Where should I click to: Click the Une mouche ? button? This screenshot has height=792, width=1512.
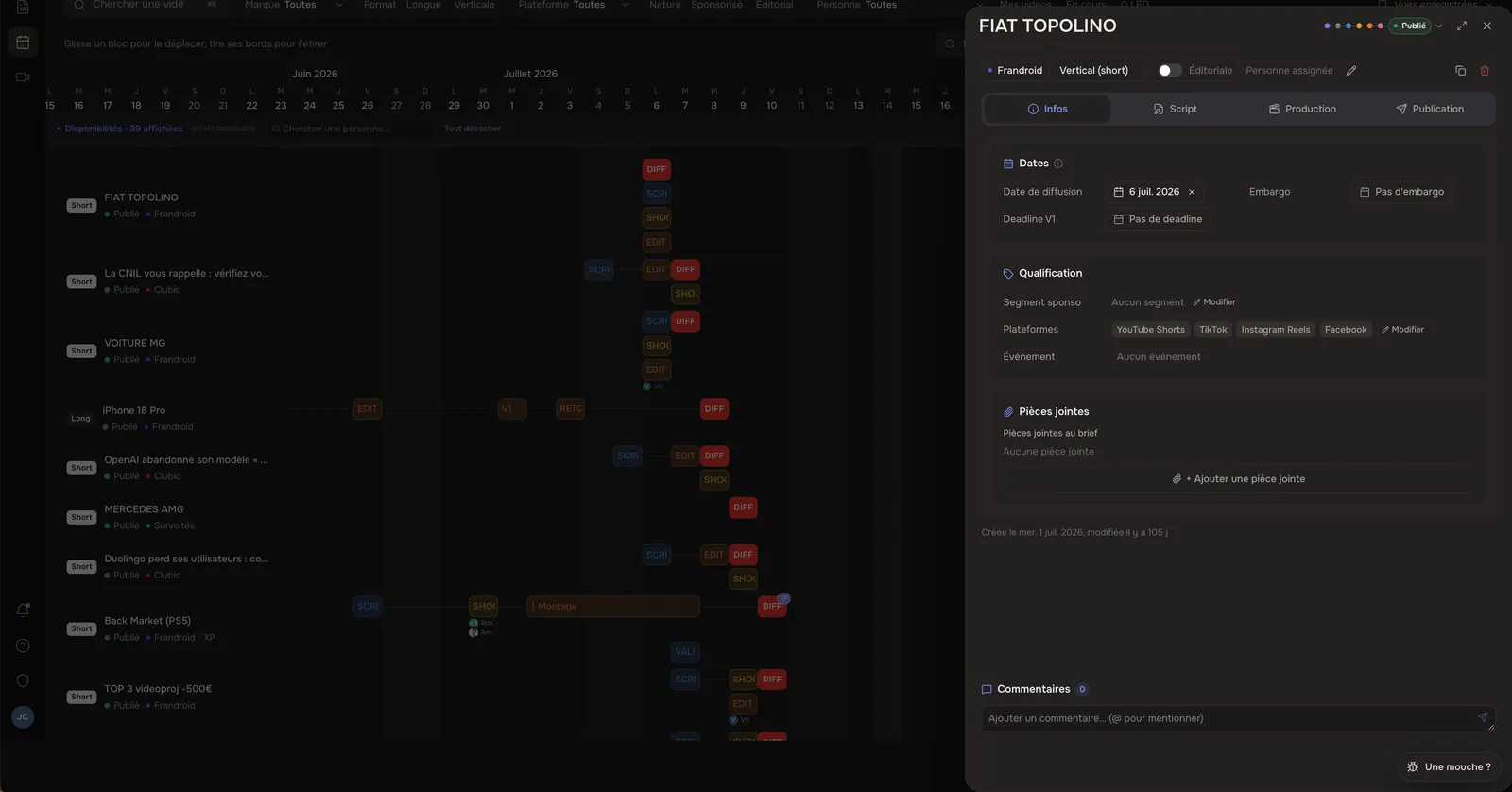click(x=1449, y=766)
